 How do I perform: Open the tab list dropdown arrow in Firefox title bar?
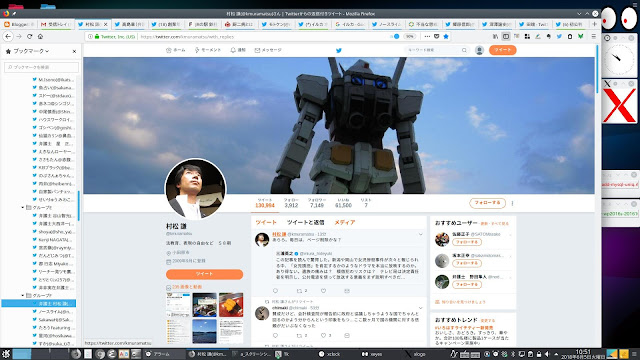(x=579, y=13)
